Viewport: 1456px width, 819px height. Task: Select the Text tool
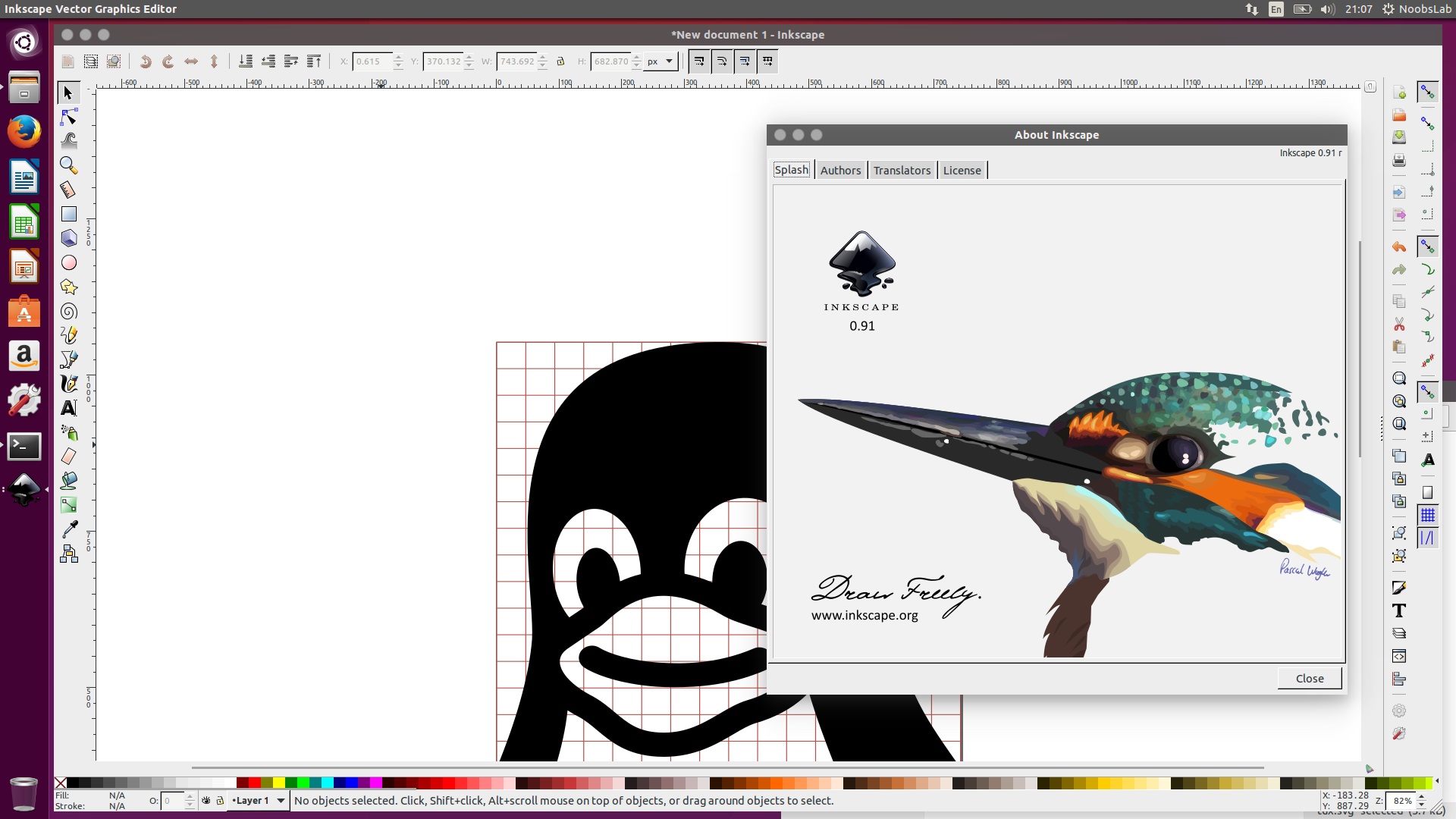[x=69, y=407]
